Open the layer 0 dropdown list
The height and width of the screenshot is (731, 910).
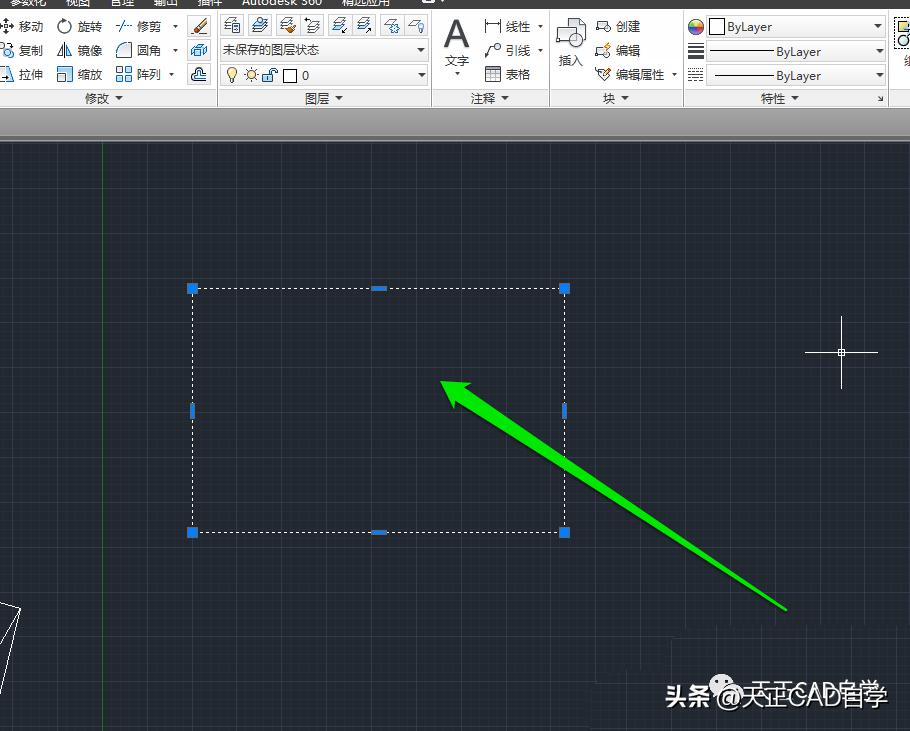(x=421, y=75)
